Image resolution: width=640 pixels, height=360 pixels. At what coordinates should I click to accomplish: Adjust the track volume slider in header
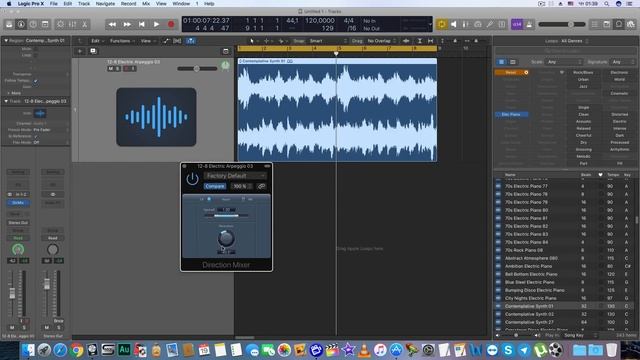(x=197, y=69)
